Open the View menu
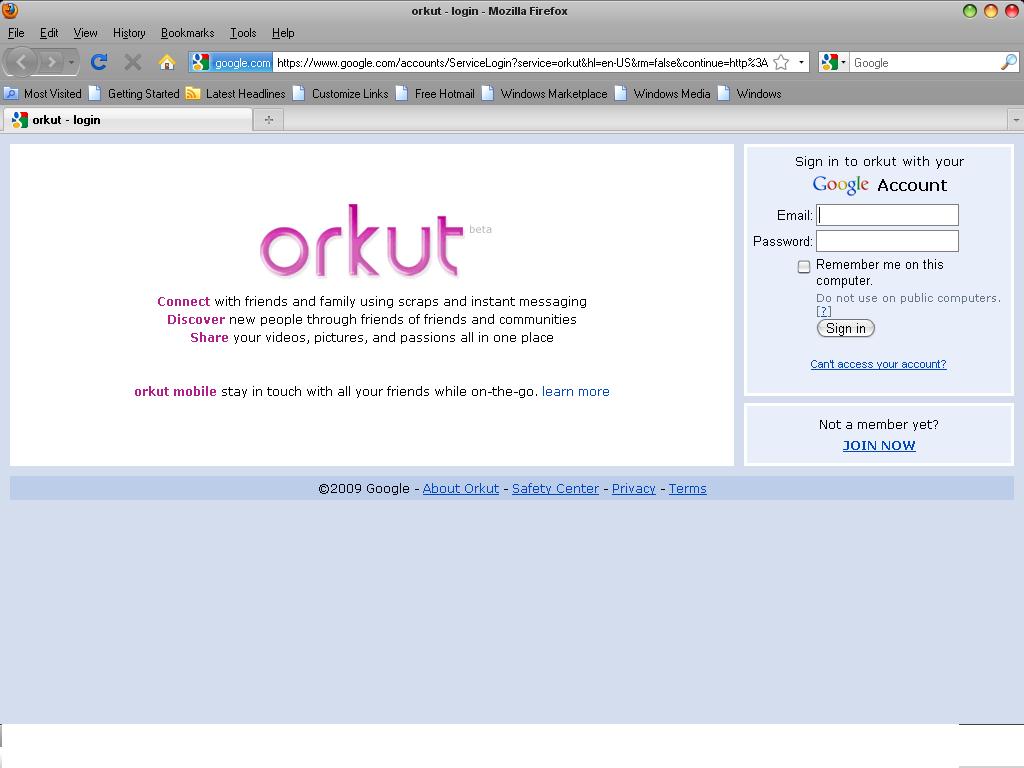Image resolution: width=1024 pixels, height=768 pixels. click(x=85, y=33)
